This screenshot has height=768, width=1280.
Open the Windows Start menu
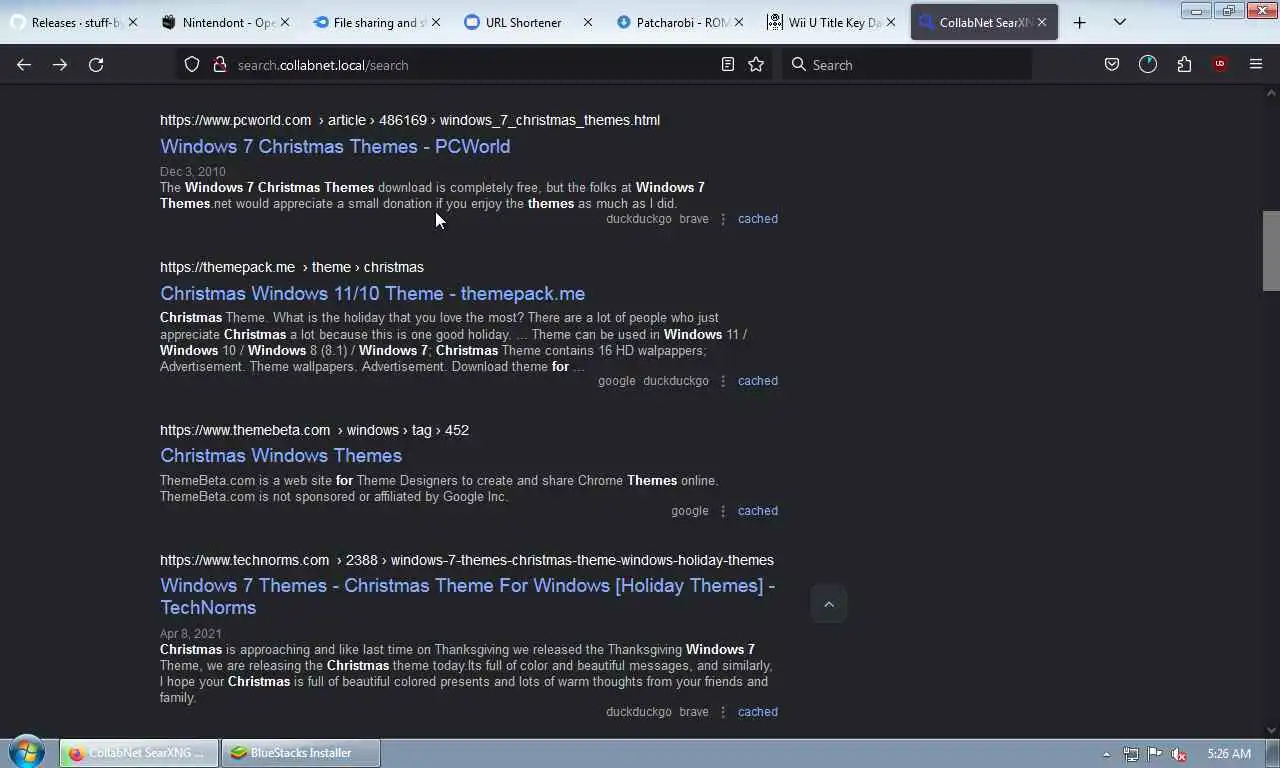pyautogui.click(x=27, y=753)
